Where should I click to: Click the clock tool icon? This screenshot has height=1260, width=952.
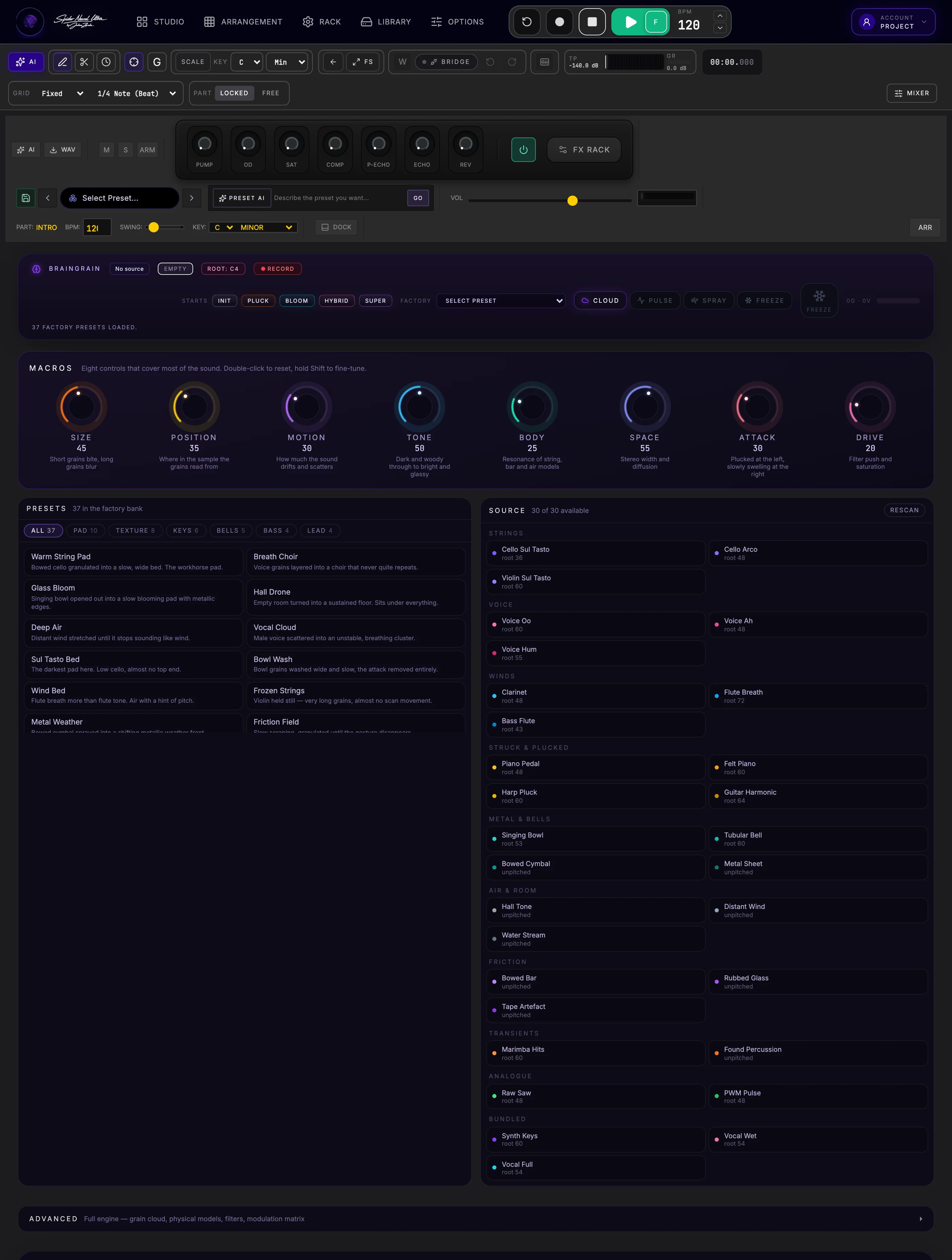[106, 62]
